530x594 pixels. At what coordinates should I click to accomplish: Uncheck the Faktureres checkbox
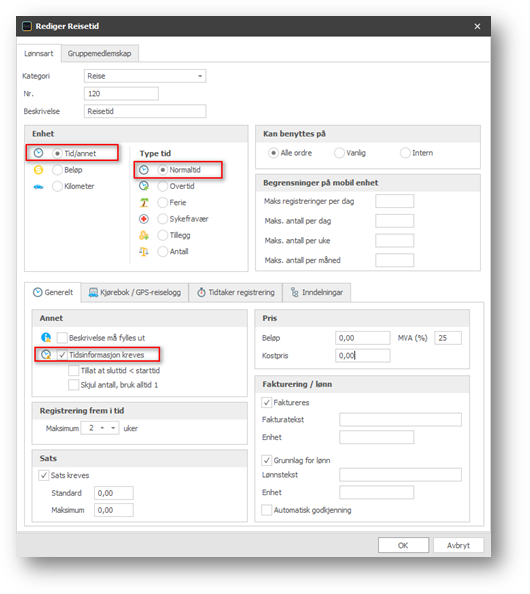[267, 402]
